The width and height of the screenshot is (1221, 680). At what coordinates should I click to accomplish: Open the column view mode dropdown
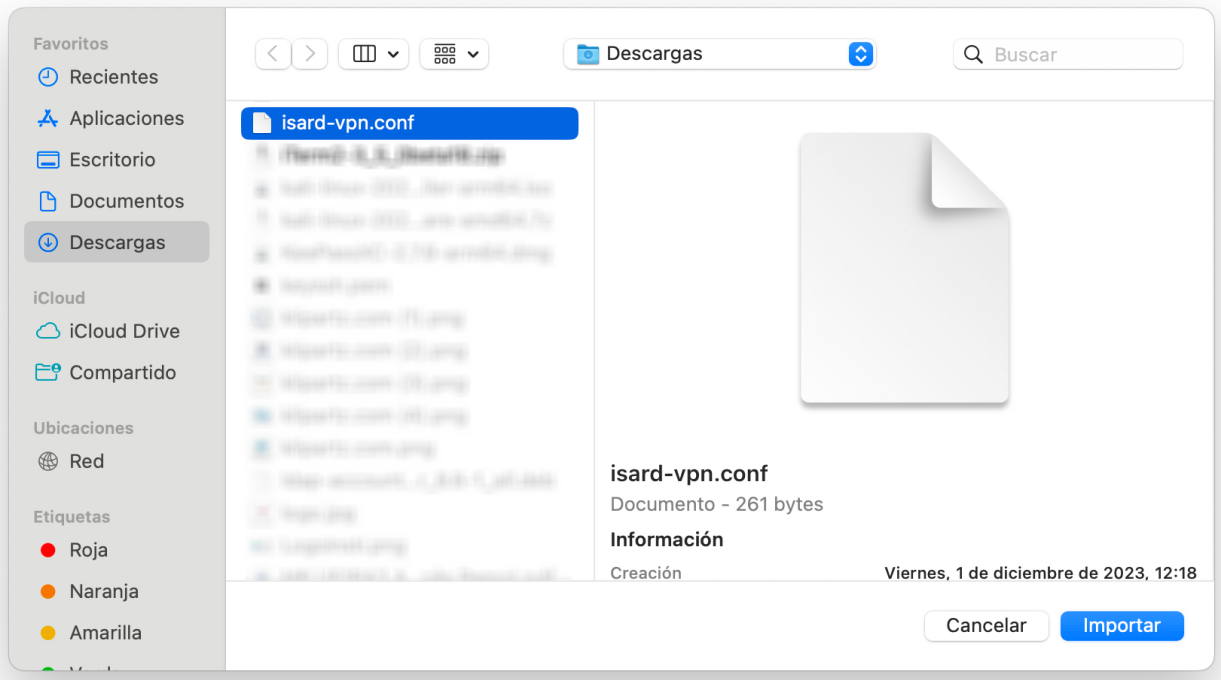[x=373, y=54]
